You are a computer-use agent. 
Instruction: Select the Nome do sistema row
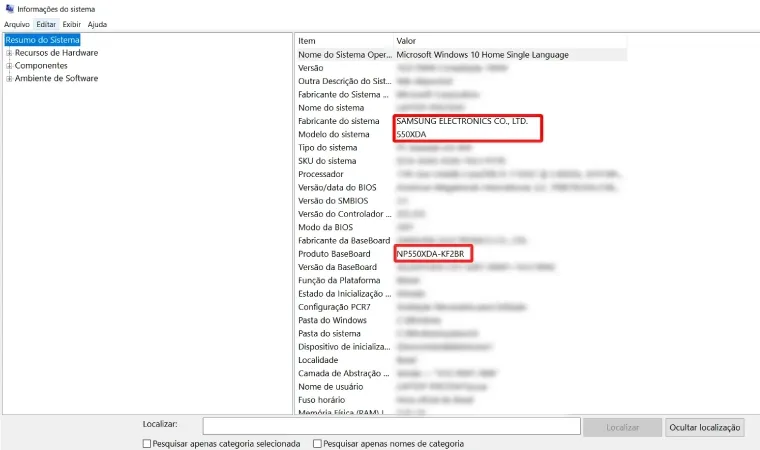coord(461,108)
